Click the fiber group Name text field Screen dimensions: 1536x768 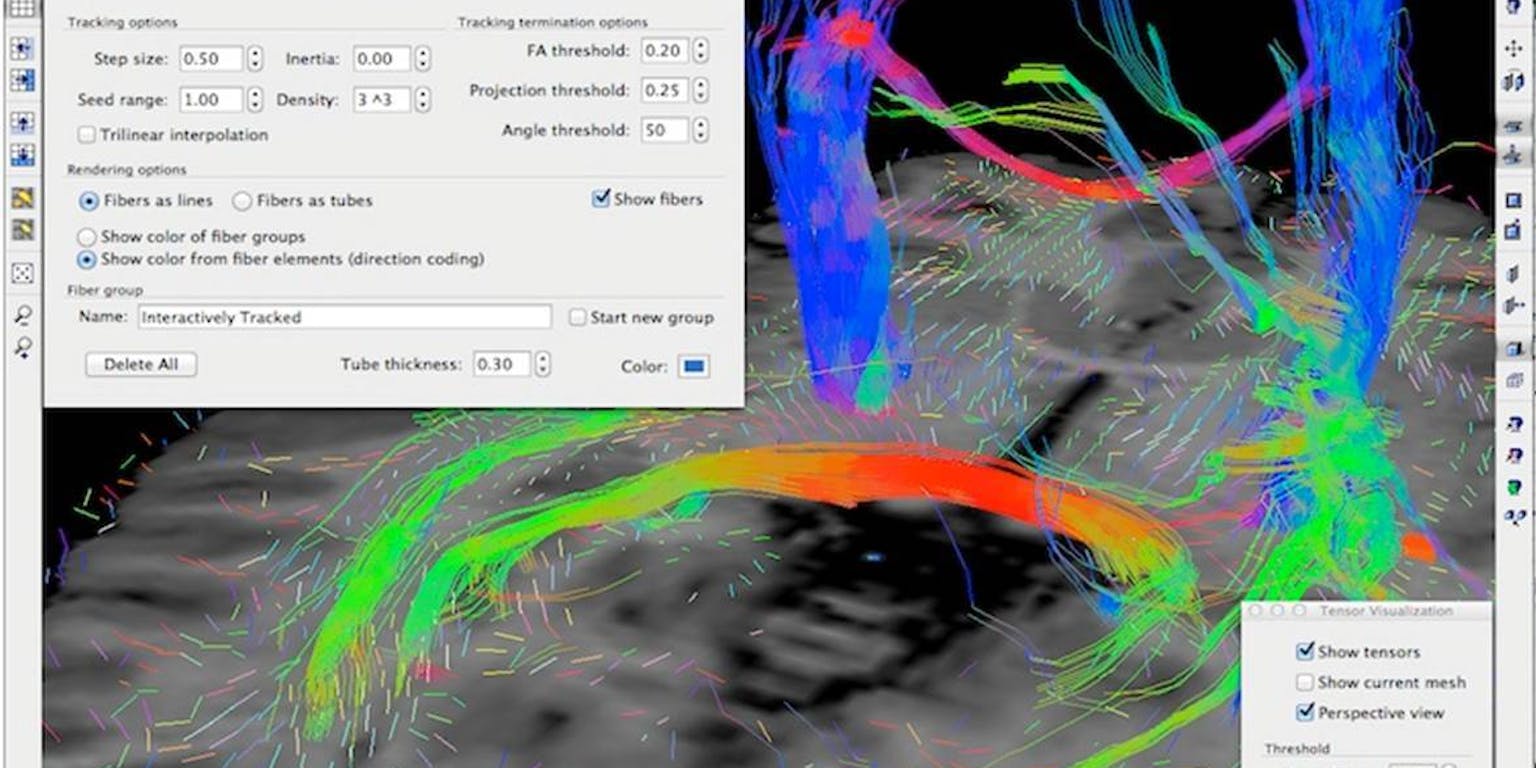344,317
